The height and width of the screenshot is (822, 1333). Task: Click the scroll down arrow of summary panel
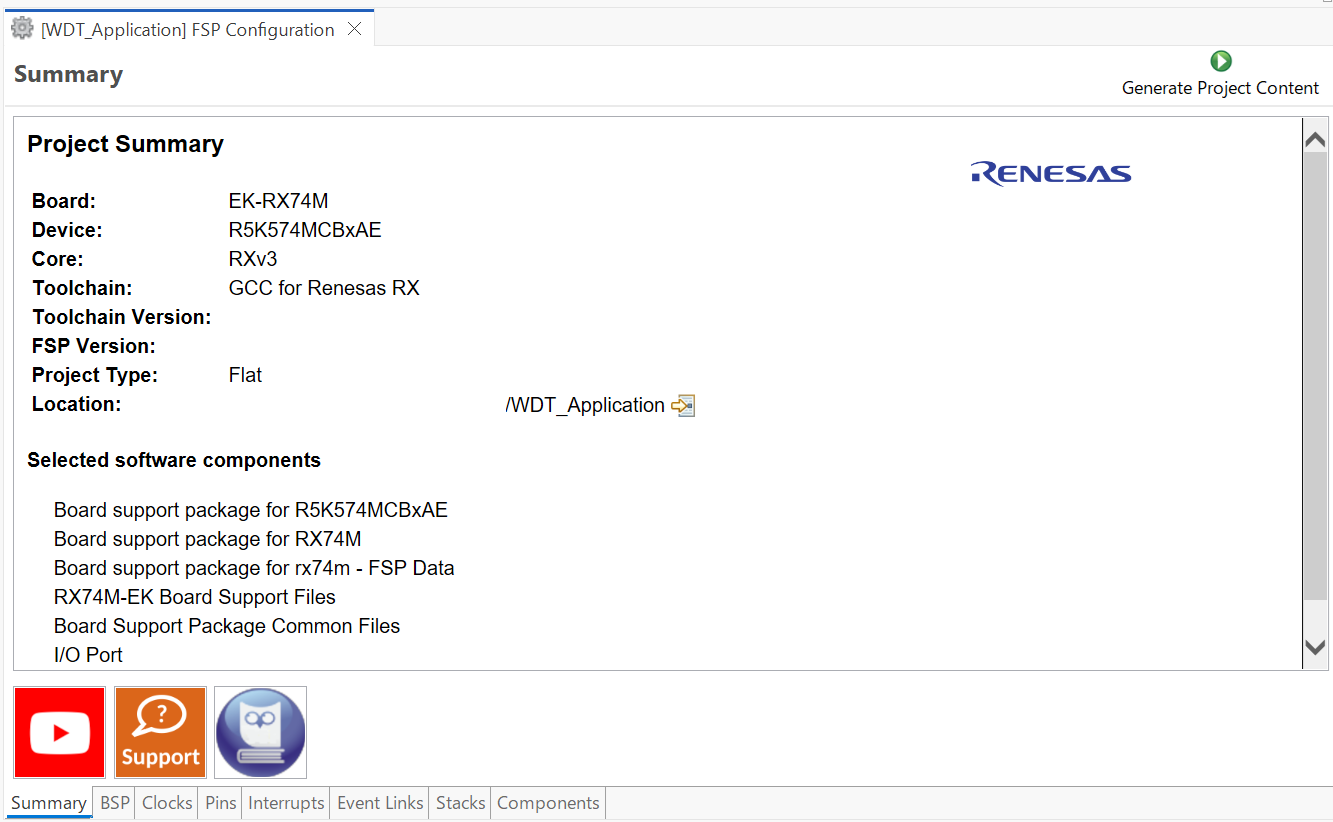point(1315,647)
